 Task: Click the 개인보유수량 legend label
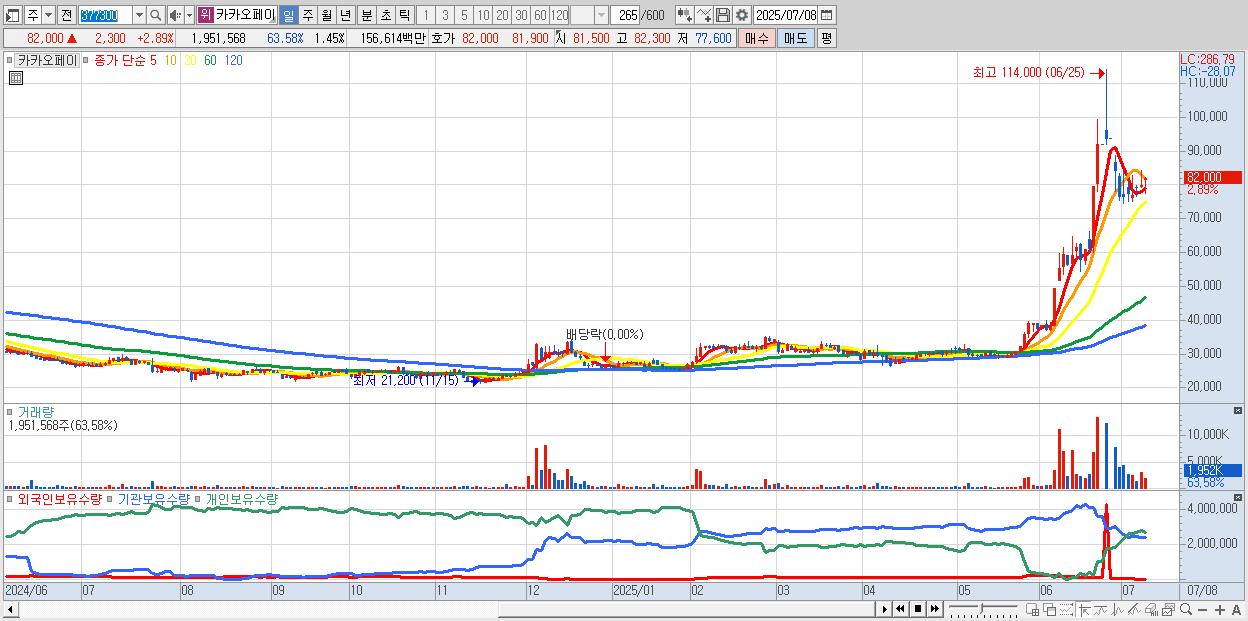click(242, 497)
